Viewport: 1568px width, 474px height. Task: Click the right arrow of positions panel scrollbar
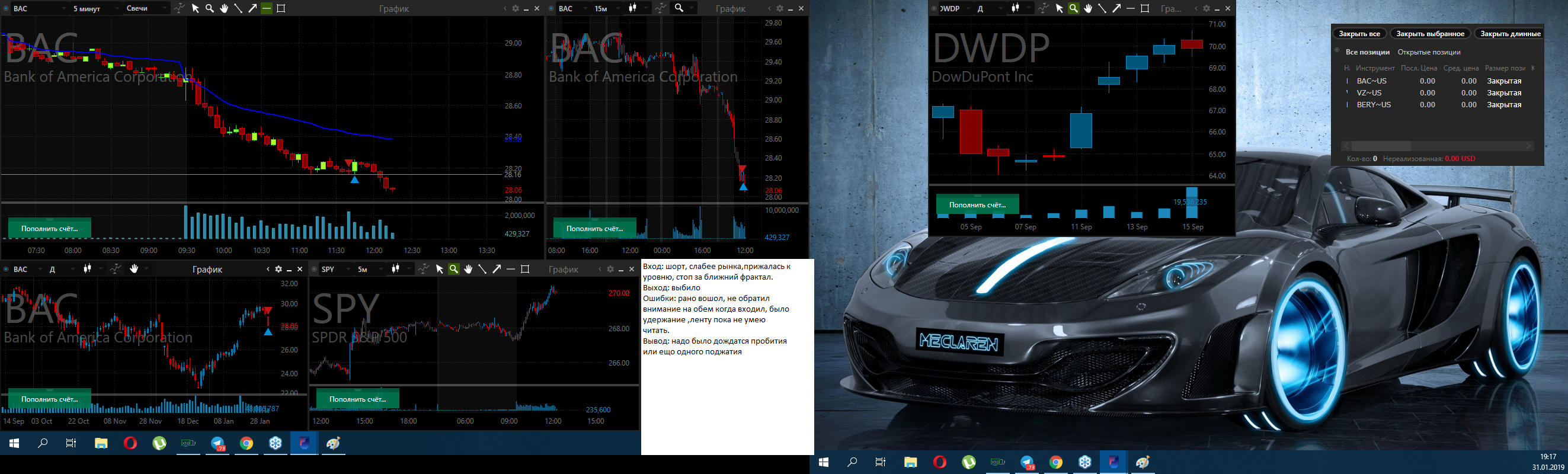(x=1528, y=146)
